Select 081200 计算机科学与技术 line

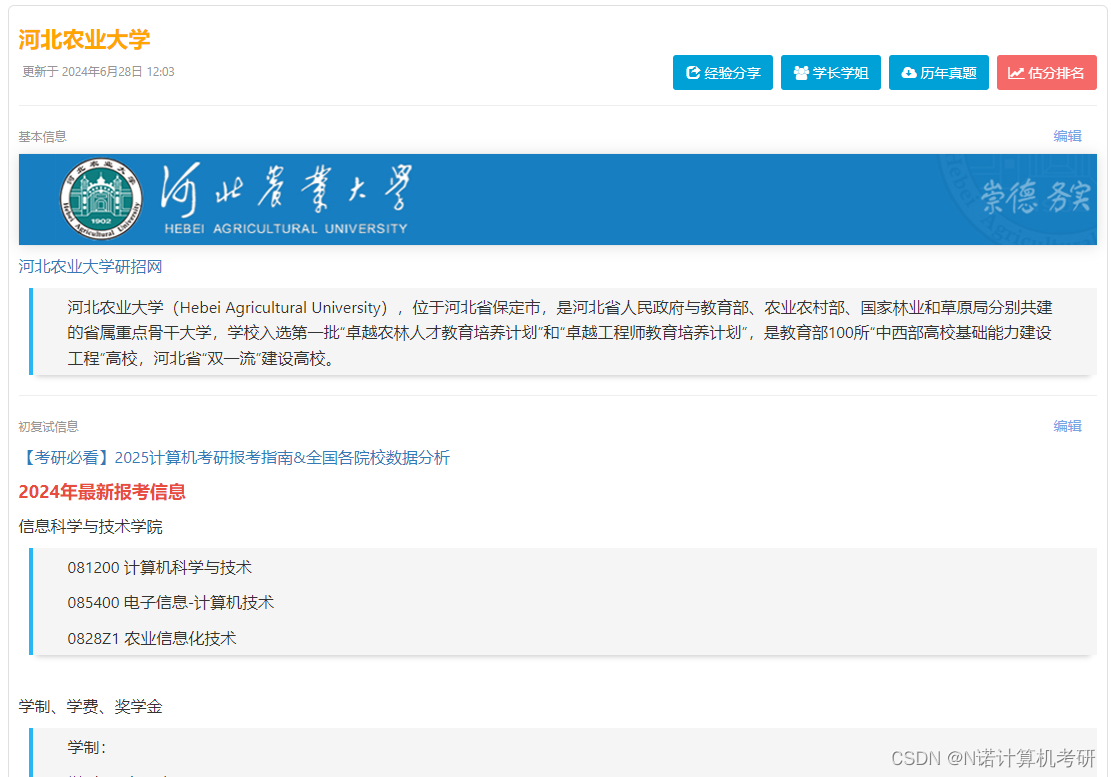[159, 567]
